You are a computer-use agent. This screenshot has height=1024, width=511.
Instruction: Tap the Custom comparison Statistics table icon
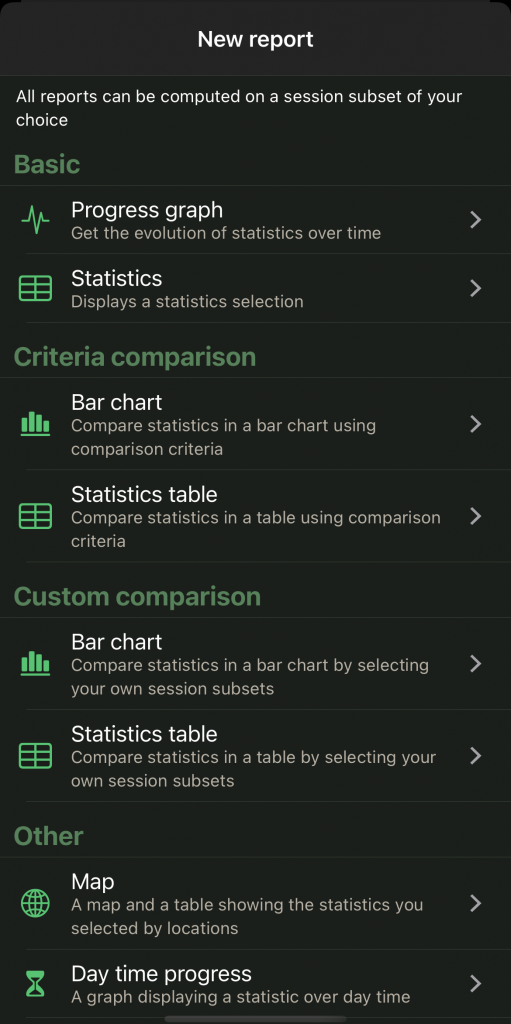[x=35, y=756]
